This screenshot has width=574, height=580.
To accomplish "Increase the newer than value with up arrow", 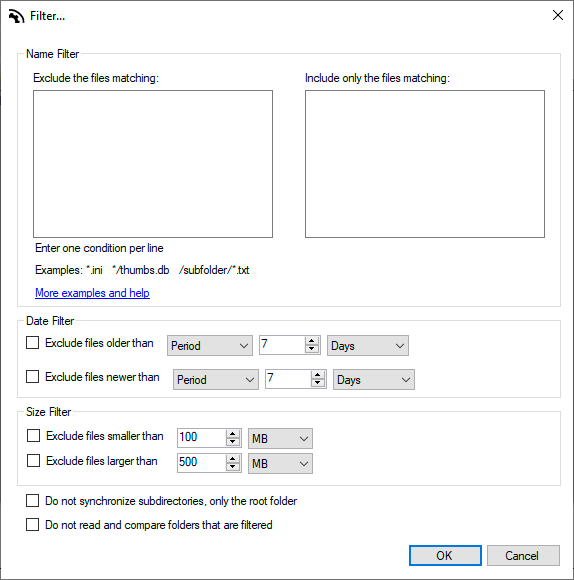I will 318,375.
